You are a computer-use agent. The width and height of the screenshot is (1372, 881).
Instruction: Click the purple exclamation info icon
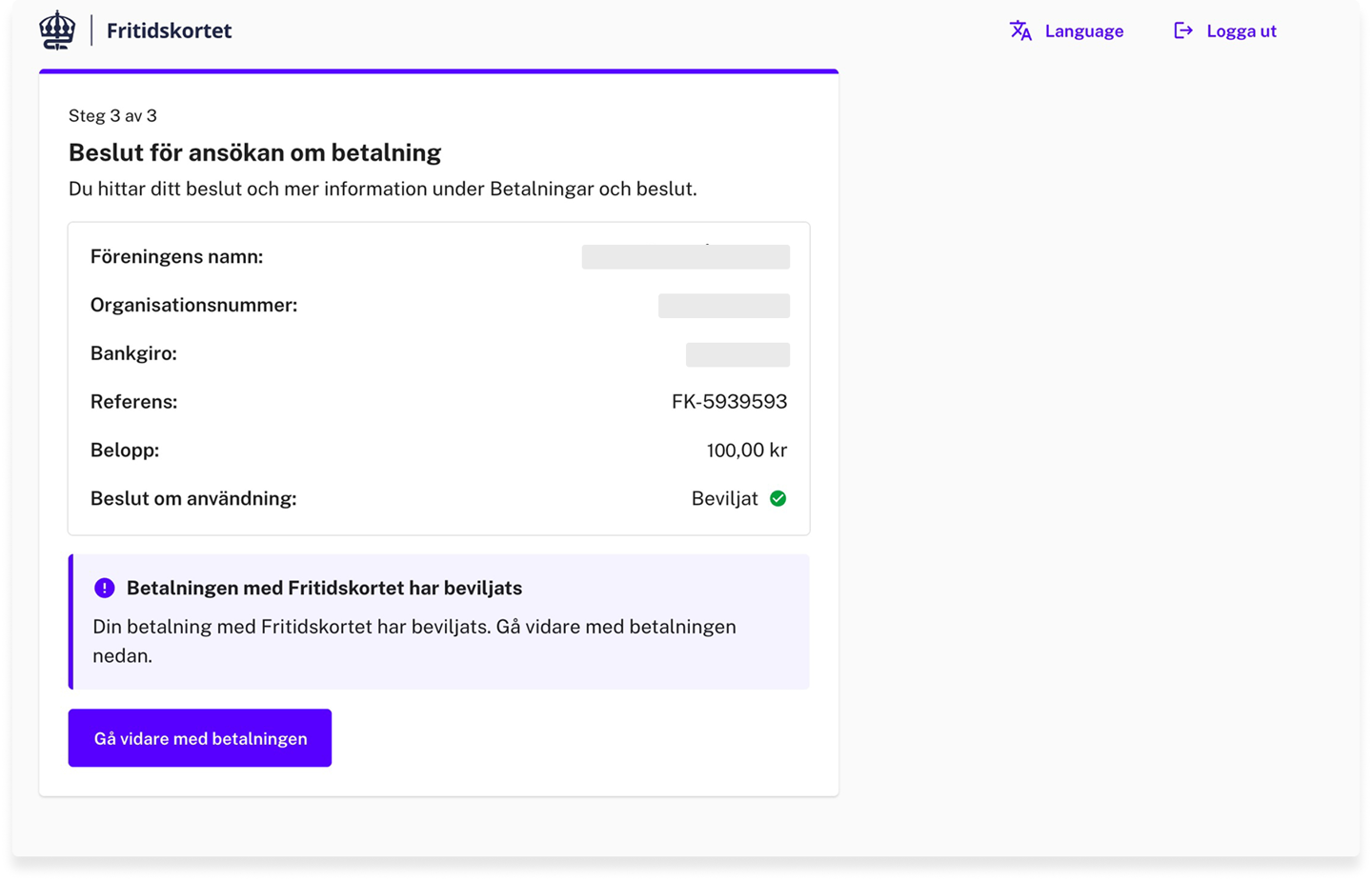tap(105, 588)
